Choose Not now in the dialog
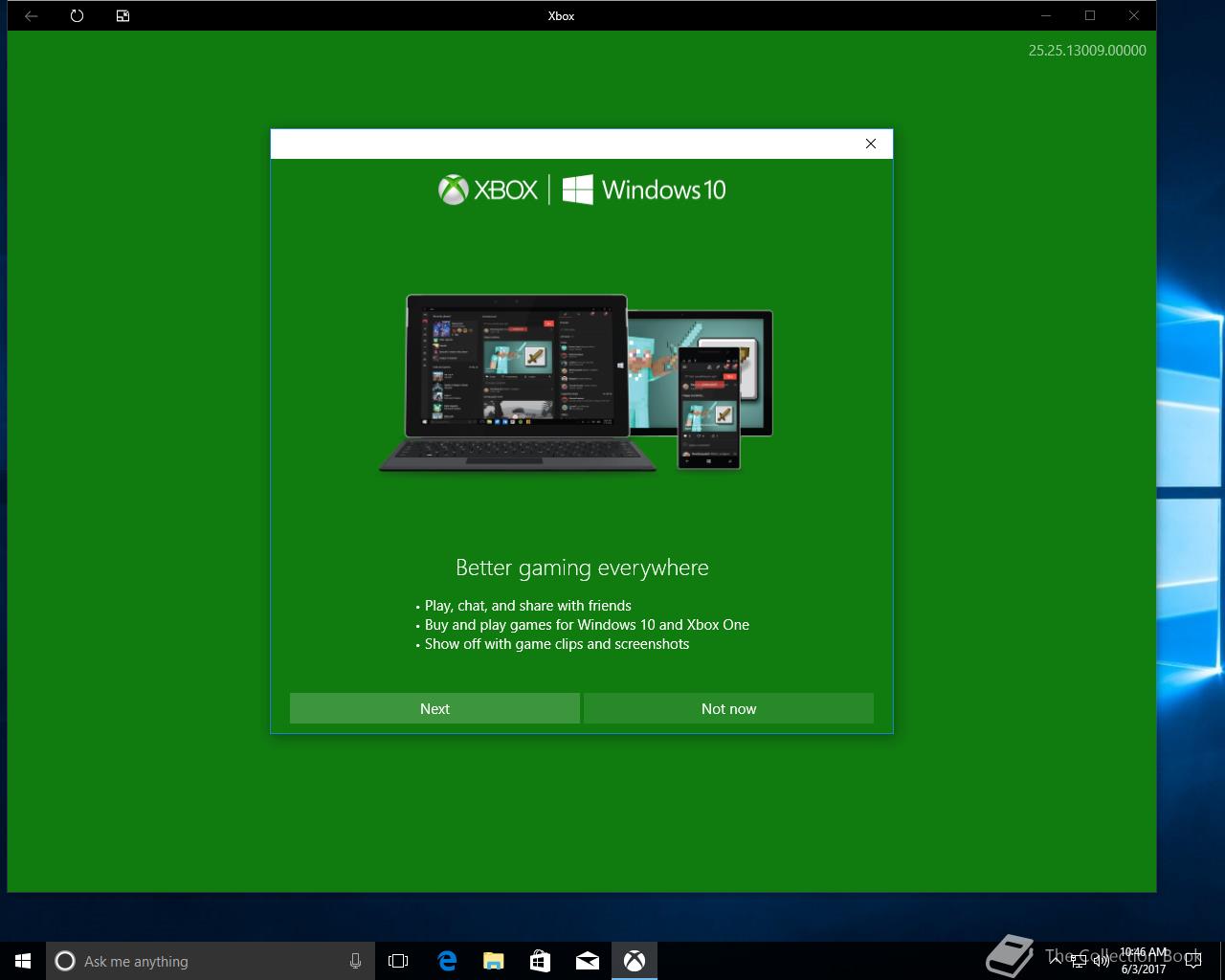This screenshot has height=980, width=1225. (728, 708)
